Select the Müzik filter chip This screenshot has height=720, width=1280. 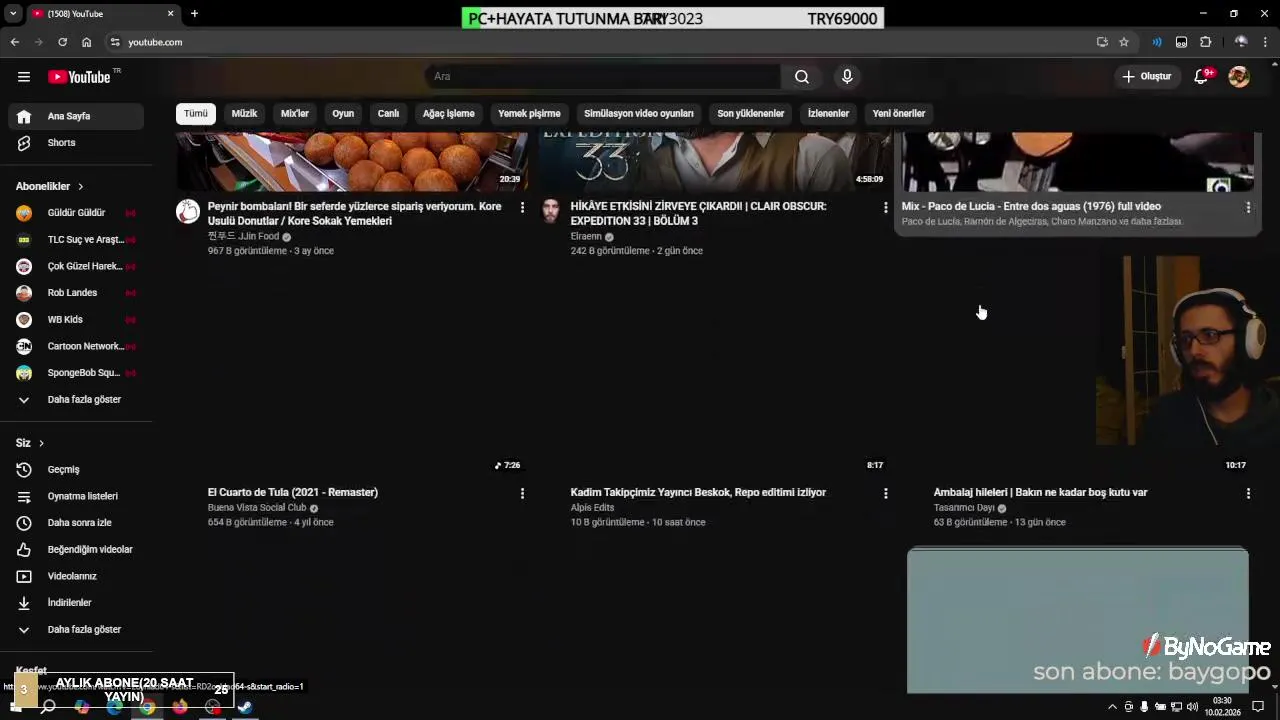(x=245, y=114)
